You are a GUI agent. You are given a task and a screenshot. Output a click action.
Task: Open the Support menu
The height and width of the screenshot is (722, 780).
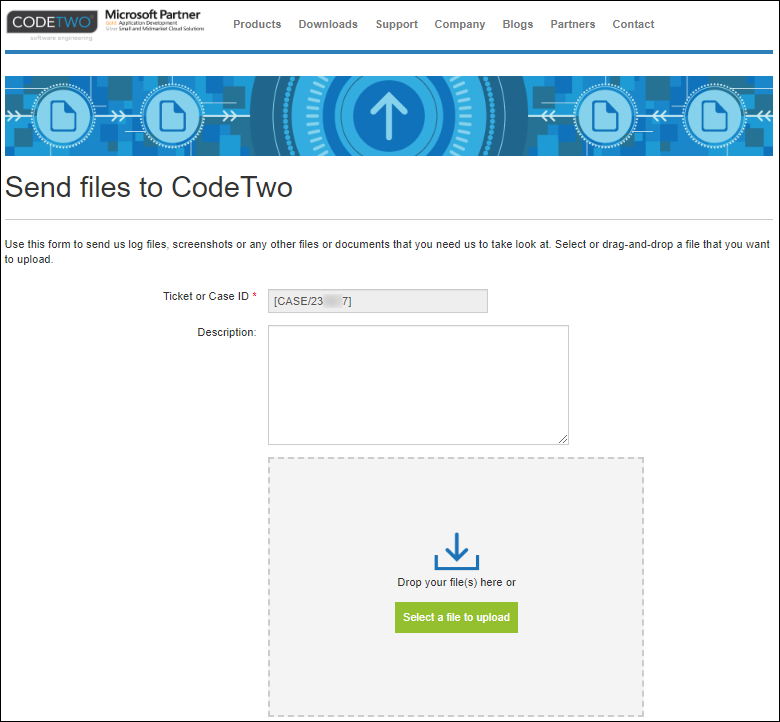click(396, 24)
